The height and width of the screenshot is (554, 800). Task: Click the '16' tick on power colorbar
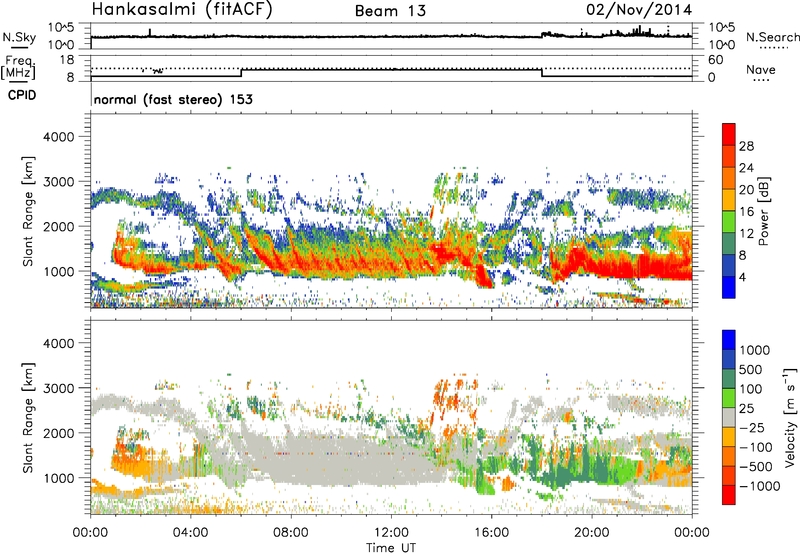746,212
